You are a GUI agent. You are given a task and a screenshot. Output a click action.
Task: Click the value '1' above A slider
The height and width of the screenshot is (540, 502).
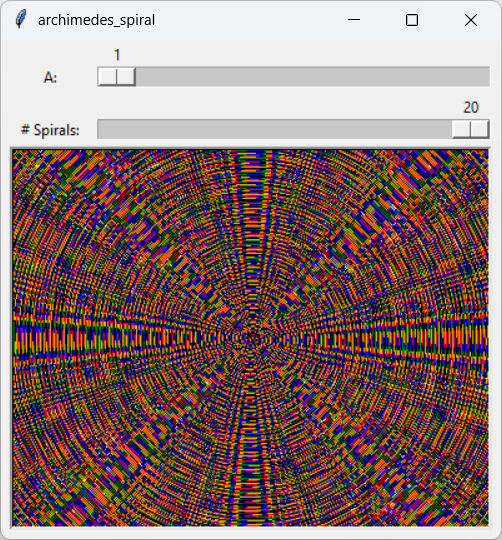[117, 55]
